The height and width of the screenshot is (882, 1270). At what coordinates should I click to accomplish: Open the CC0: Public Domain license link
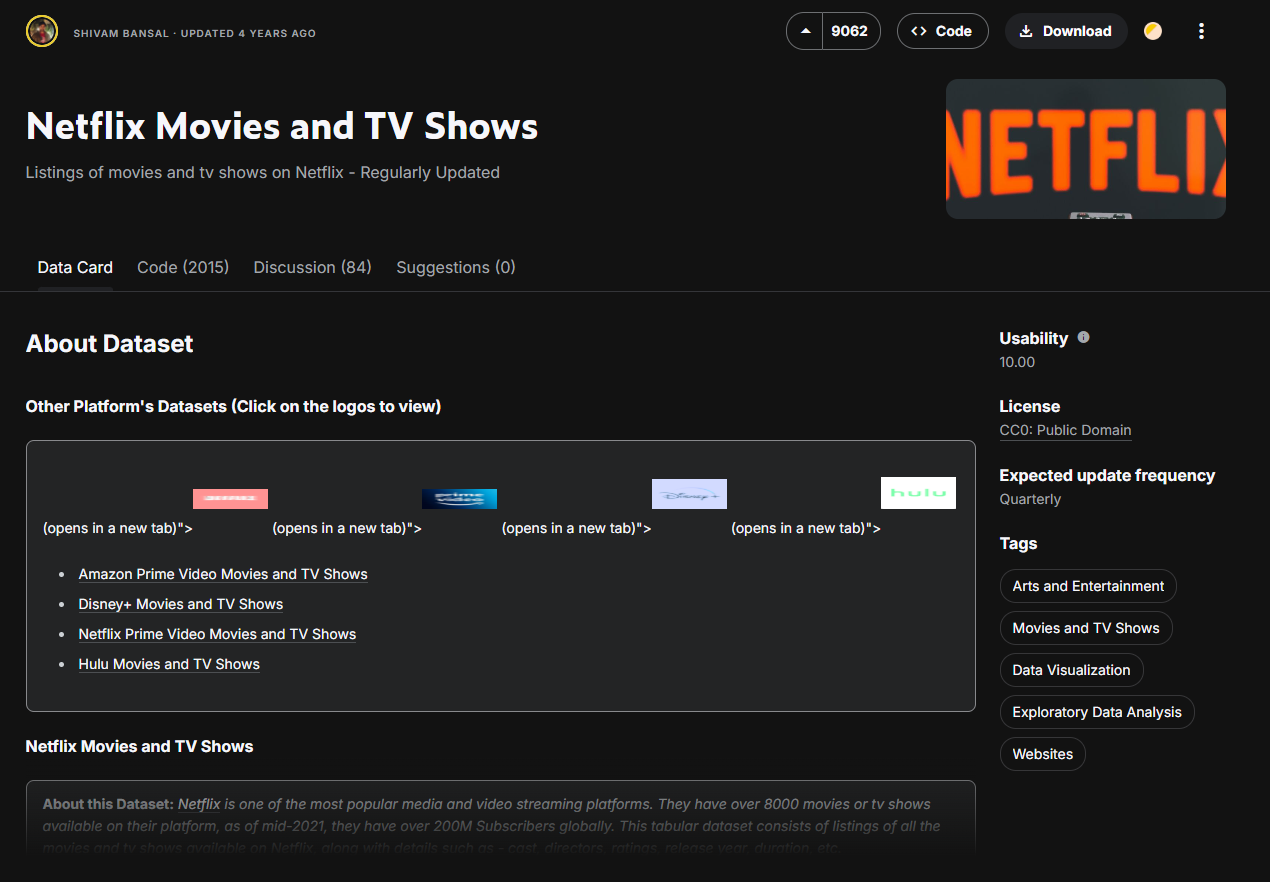[1065, 430]
